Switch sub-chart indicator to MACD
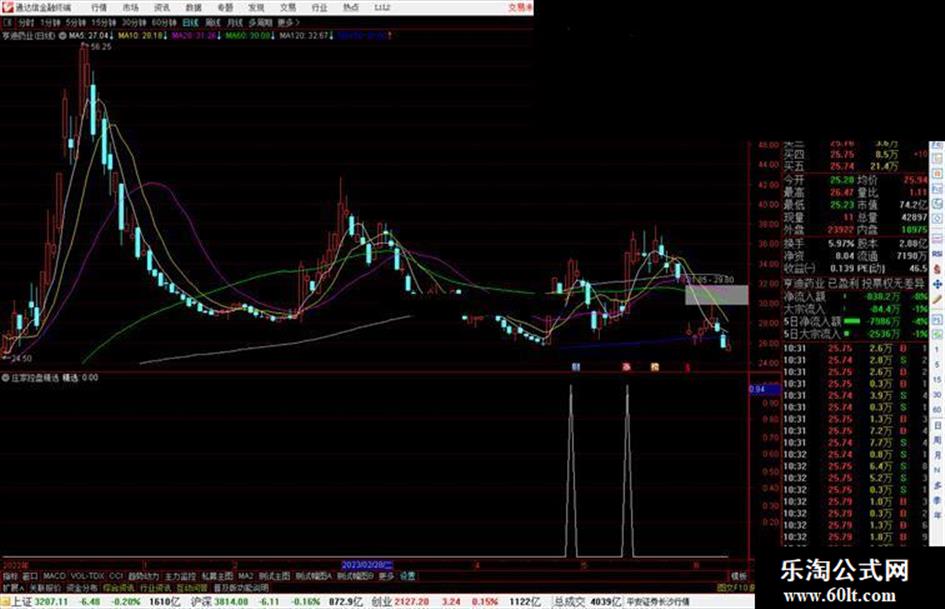Screen dimensions: 945x609 click(x=54, y=576)
